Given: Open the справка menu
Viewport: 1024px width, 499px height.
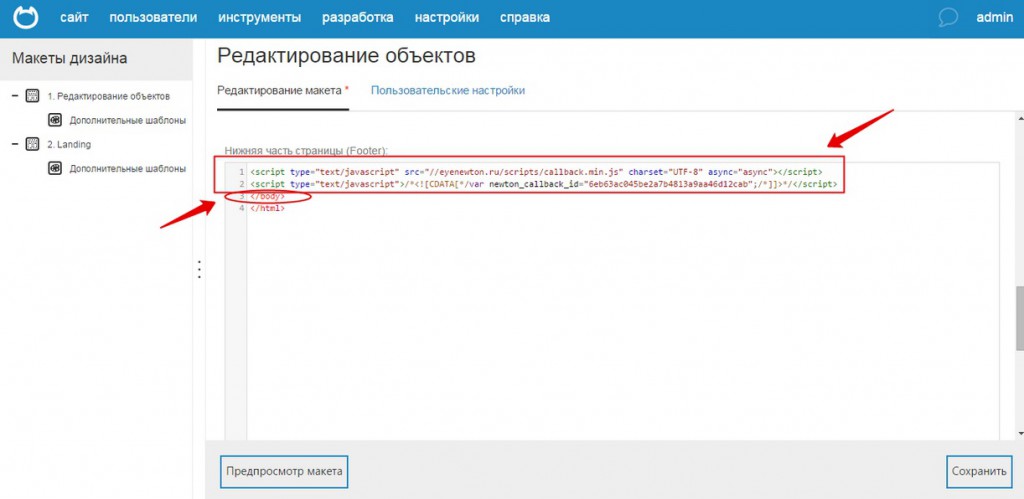Looking at the screenshot, I should [x=525, y=18].
